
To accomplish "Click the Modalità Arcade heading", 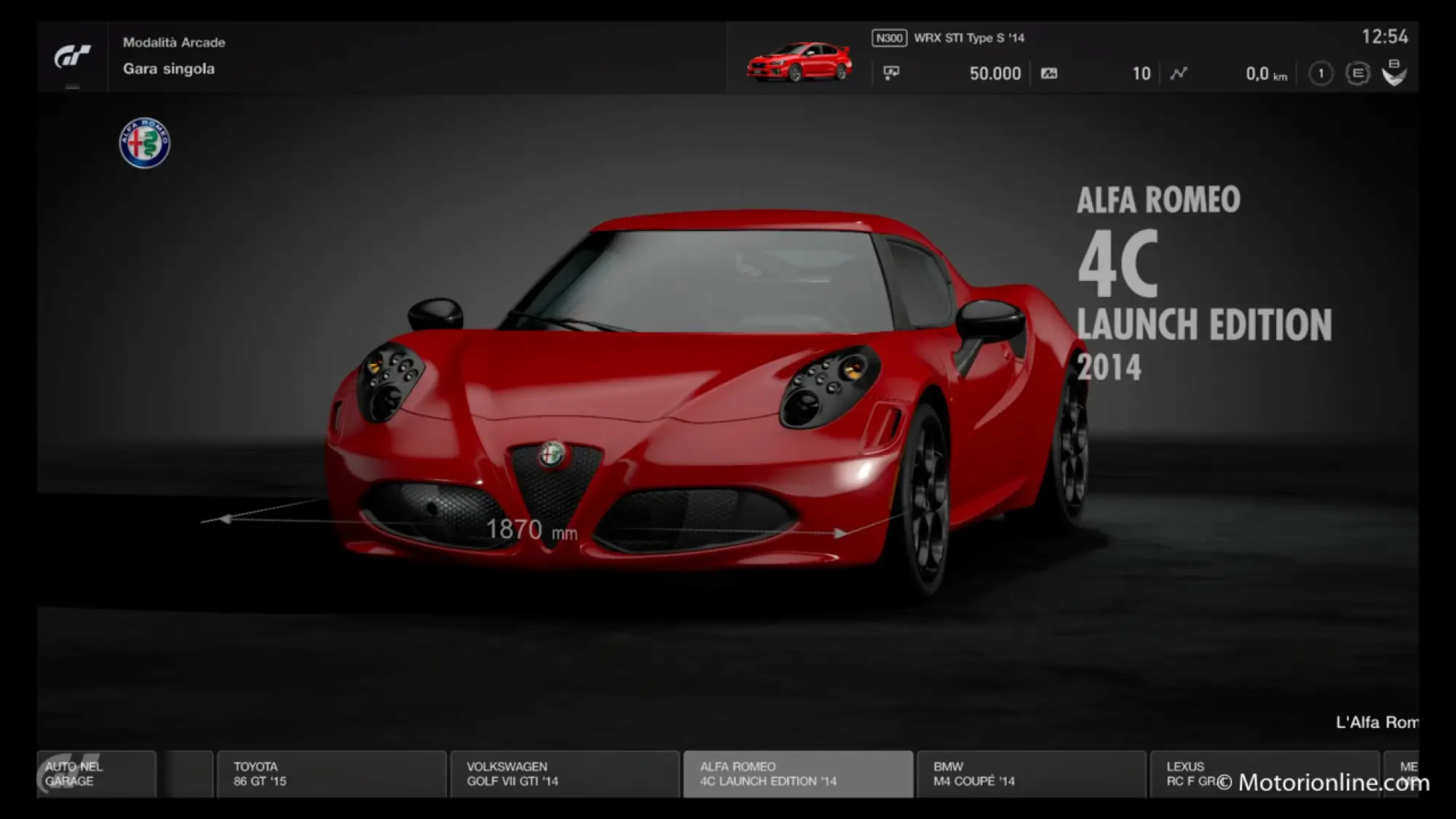I will [x=174, y=42].
